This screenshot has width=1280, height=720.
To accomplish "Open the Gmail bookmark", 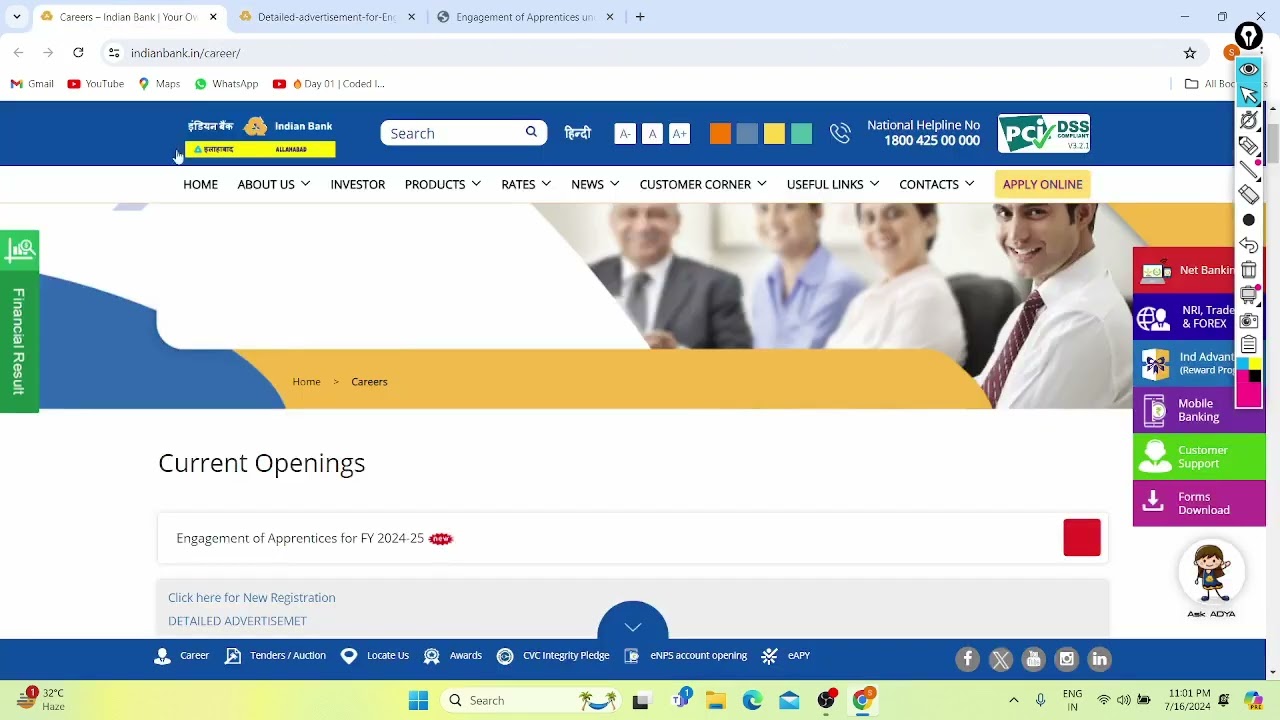I will 32,84.
